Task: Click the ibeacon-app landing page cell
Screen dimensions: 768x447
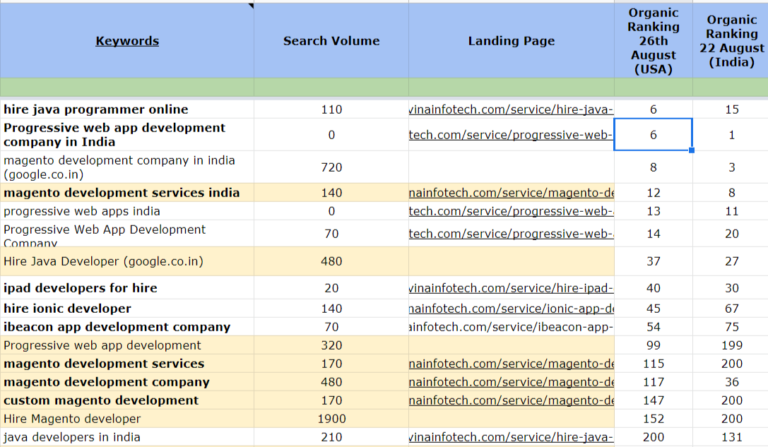Action: coord(511,327)
